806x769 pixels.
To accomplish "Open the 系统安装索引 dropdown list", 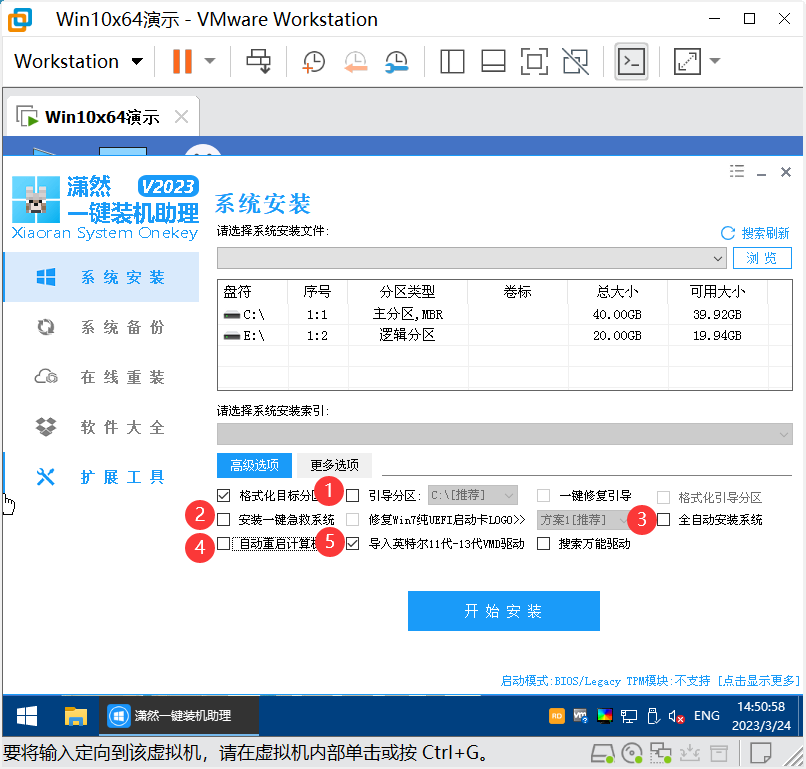I will pyautogui.click(x=783, y=434).
